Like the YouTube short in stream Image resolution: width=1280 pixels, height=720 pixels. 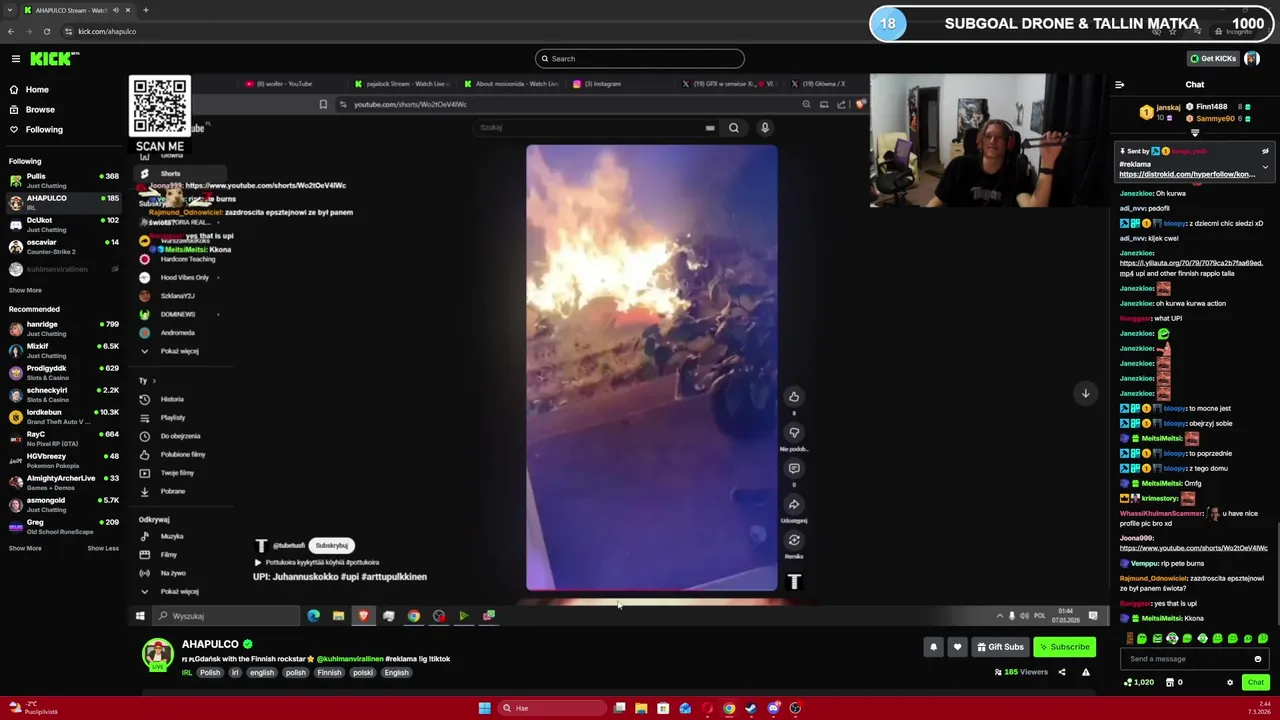pyautogui.click(x=794, y=397)
